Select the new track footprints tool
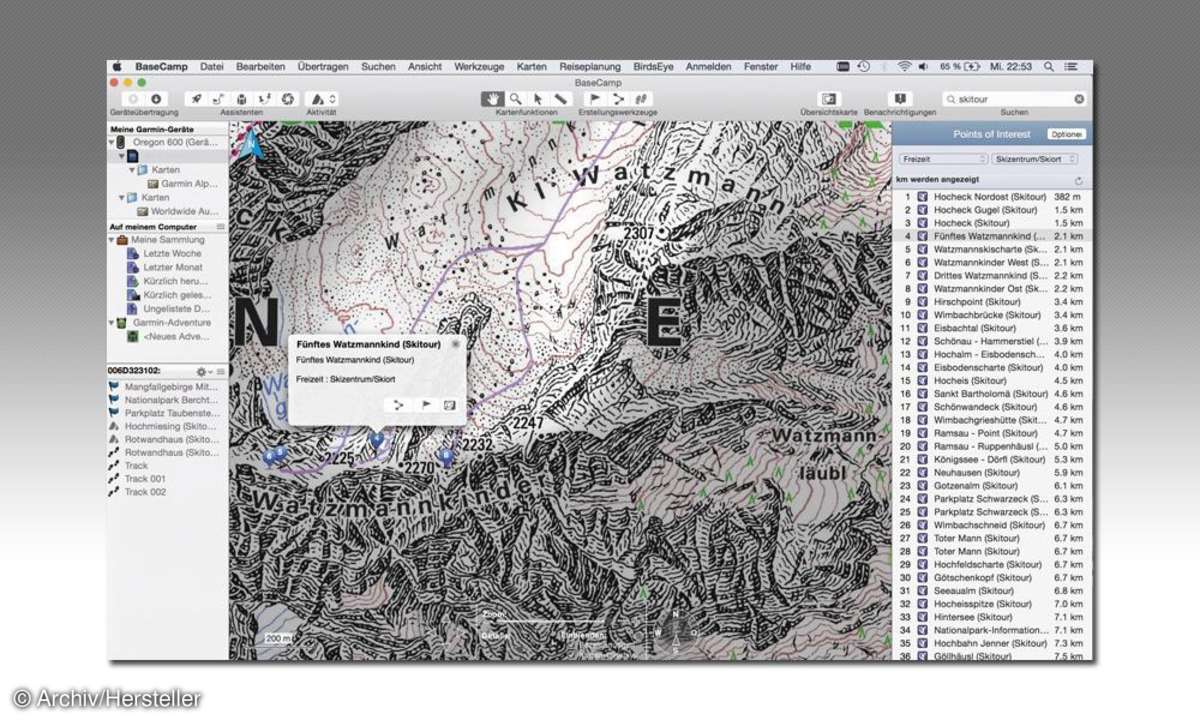The width and height of the screenshot is (1200, 720). coord(641,99)
